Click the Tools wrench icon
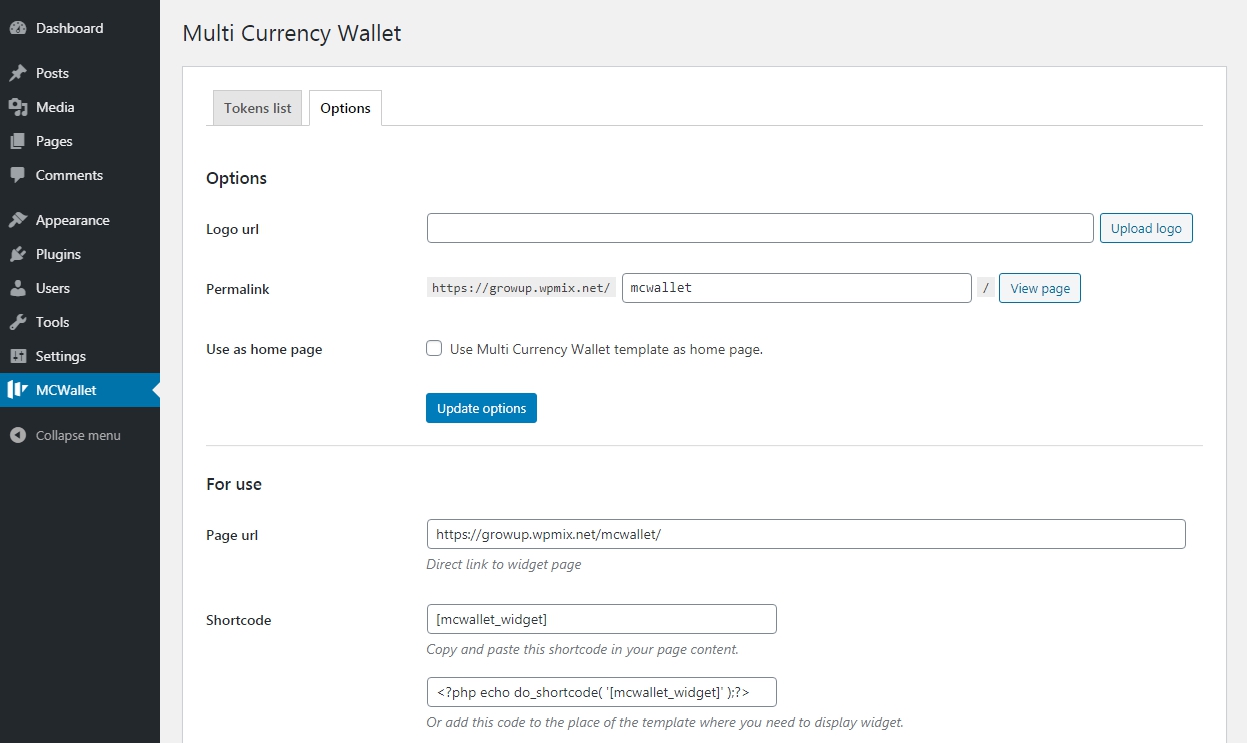1247x743 pixels. click(17, 322)
